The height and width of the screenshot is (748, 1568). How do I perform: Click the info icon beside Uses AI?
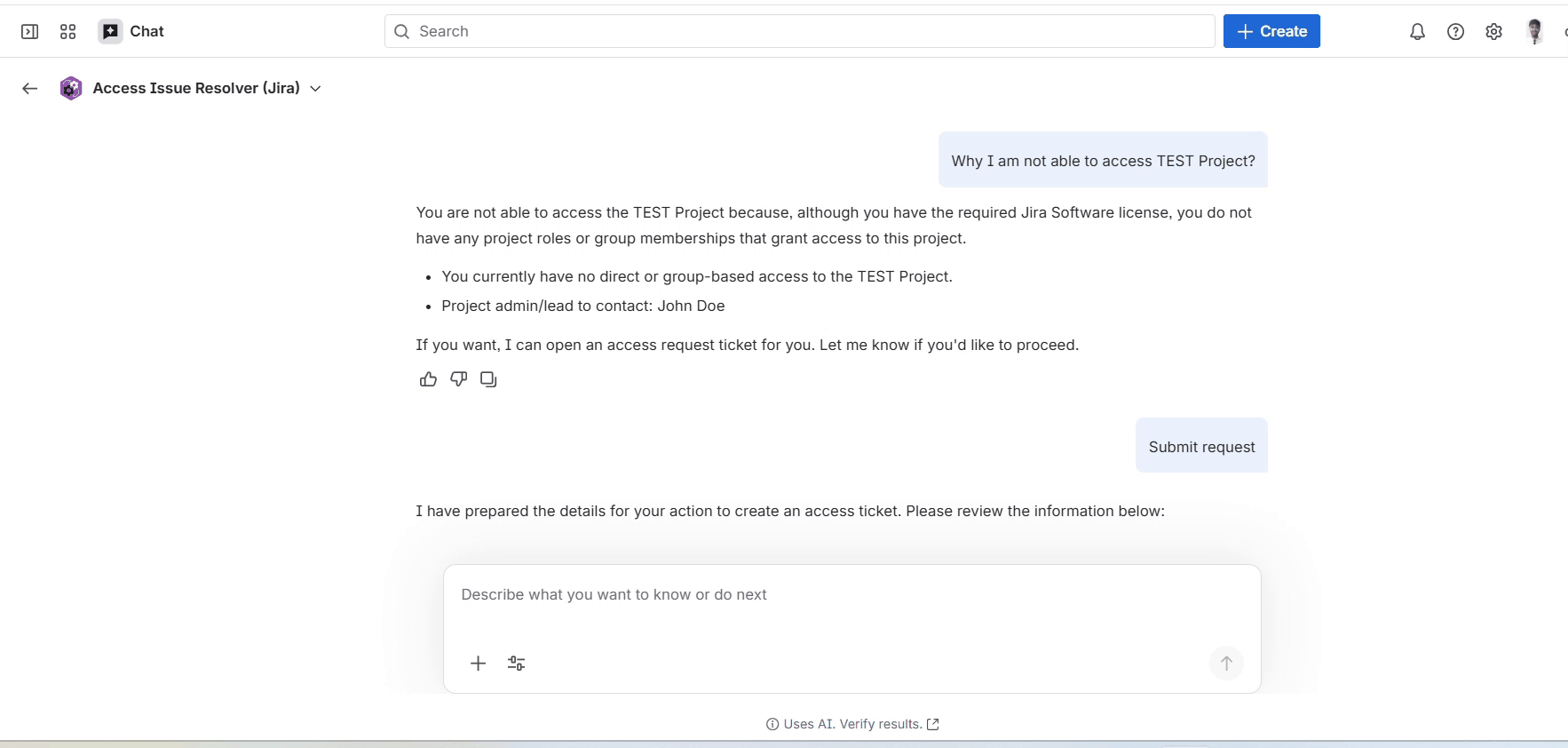coord(772,724)
